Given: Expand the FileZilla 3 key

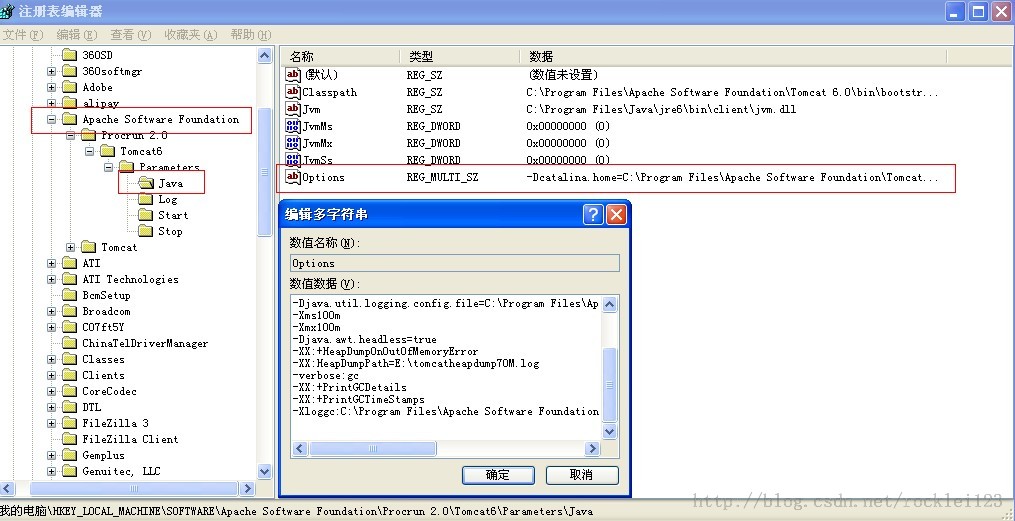Looking at the screenshot, I should 51,423.
